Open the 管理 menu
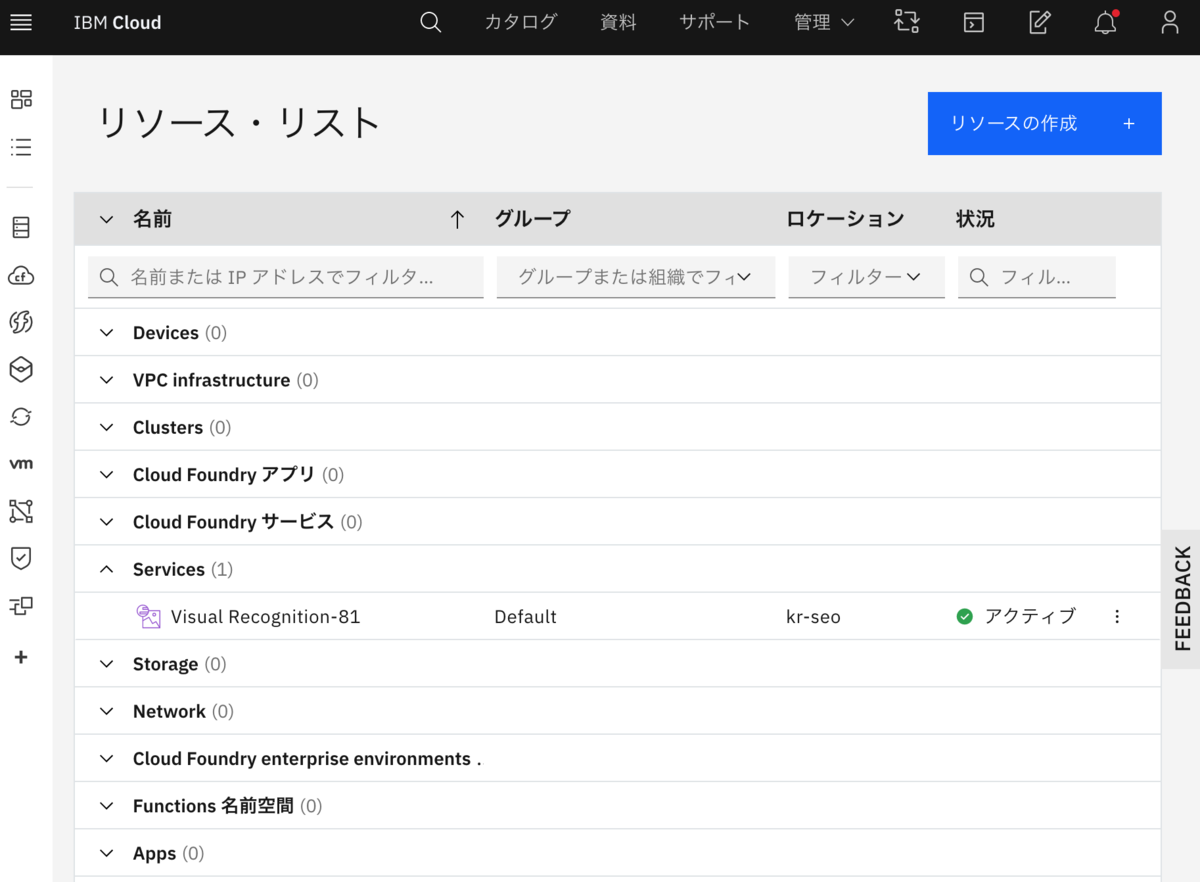This screenshot has width=1200, height=882. (x=824, y=22)
